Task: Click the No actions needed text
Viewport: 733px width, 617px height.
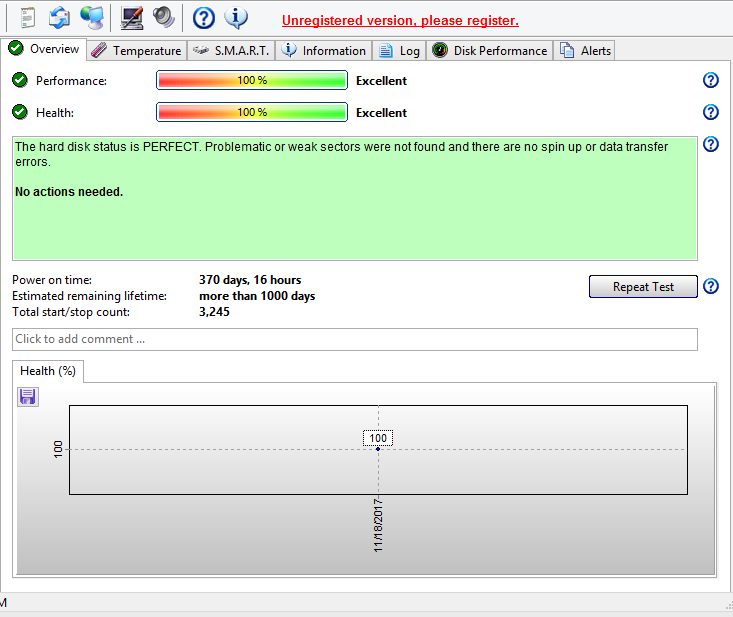Action: tap(69, 192)
